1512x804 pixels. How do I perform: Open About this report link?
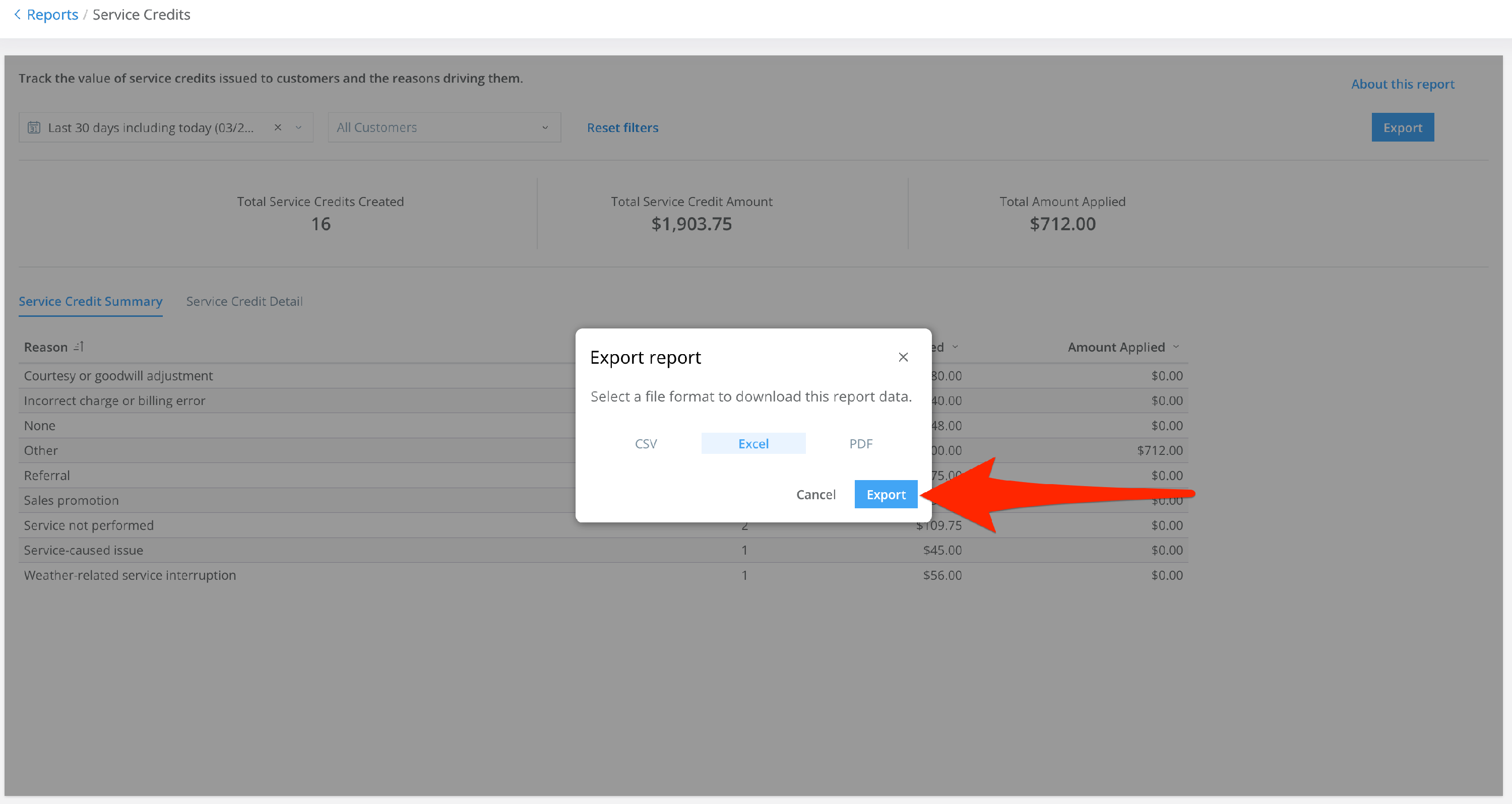click(x=1402, y=84)
